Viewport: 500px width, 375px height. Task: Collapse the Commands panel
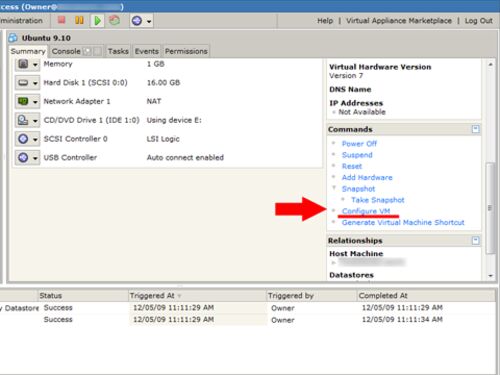pos(476,129)
